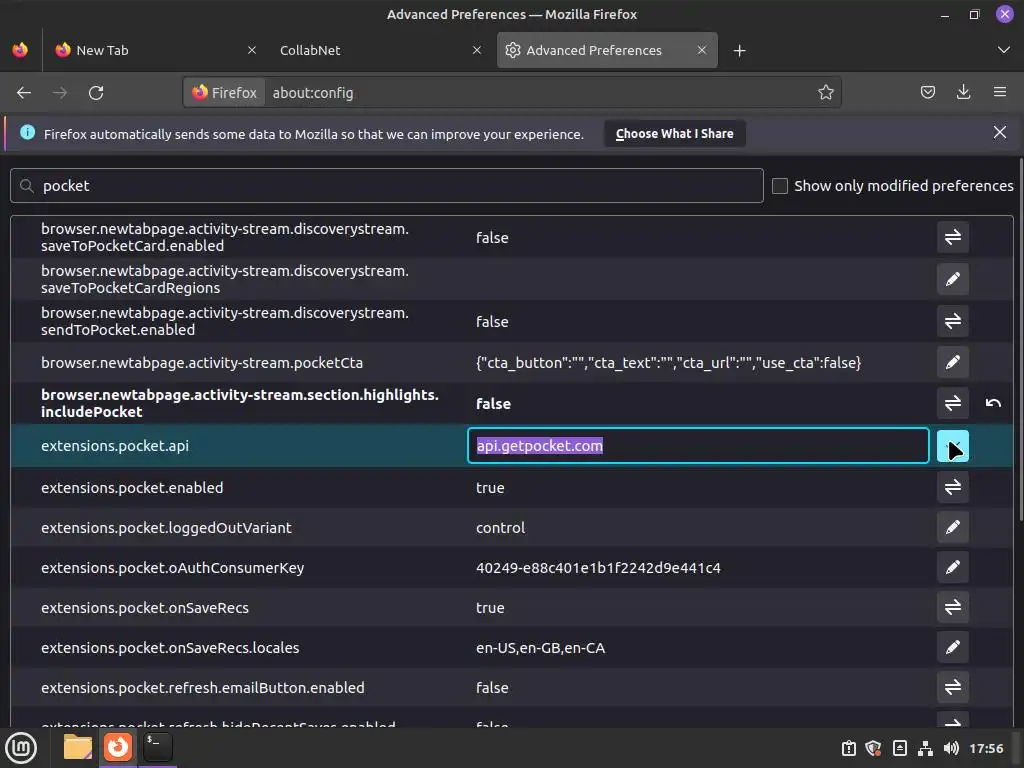
Task: Open network connections tray icon
Action: [x=925, y=748]
